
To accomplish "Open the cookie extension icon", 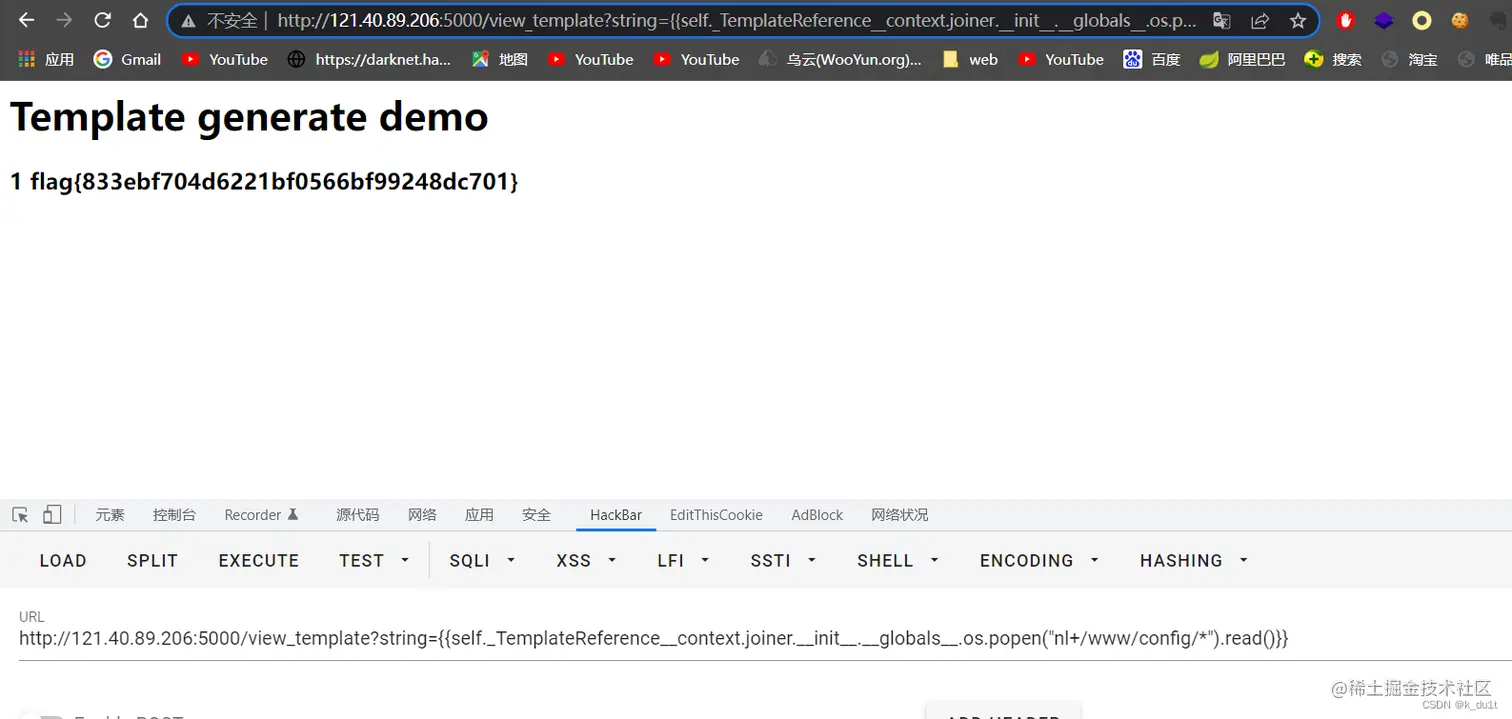I will [x=1460, y=20].
